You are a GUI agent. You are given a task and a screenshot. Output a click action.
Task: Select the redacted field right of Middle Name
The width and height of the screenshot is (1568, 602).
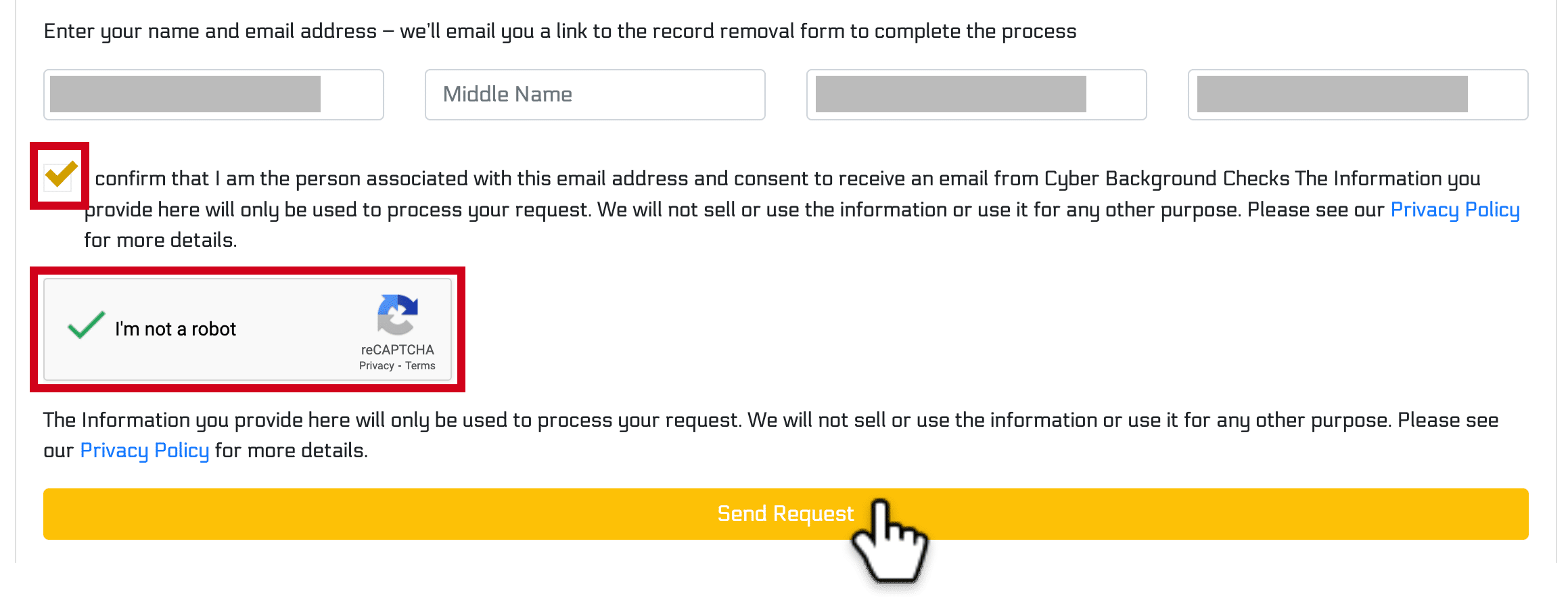(977, 95)
